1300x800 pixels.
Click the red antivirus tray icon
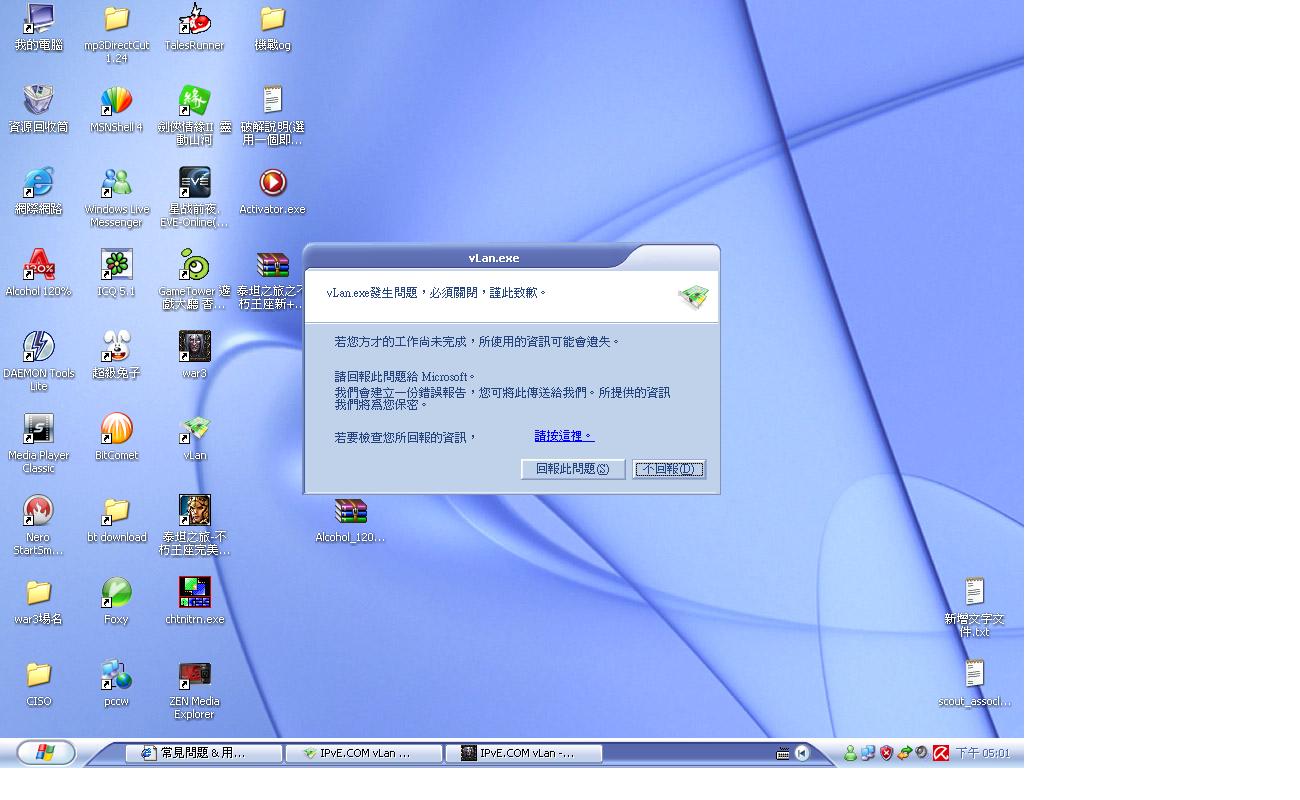(x=941, y=753)
